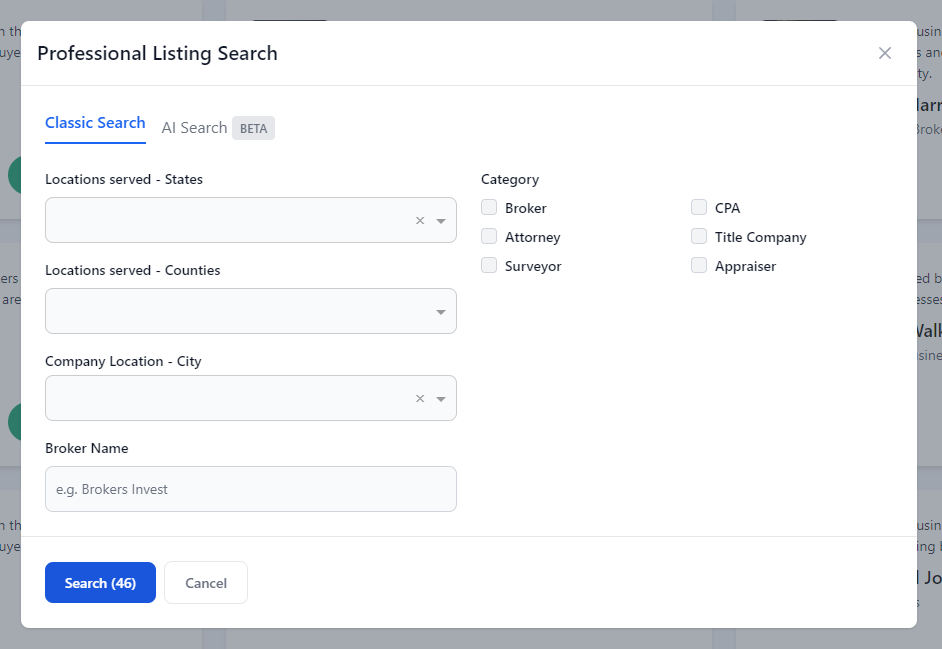942x649 pixels.
Task: Check the Broker category checkbox
Action: click(489, 208)
